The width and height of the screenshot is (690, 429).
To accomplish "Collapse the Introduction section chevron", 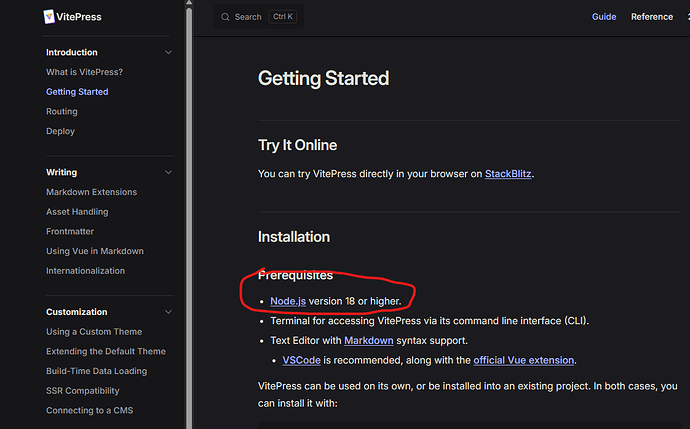I will click(168, 52).
